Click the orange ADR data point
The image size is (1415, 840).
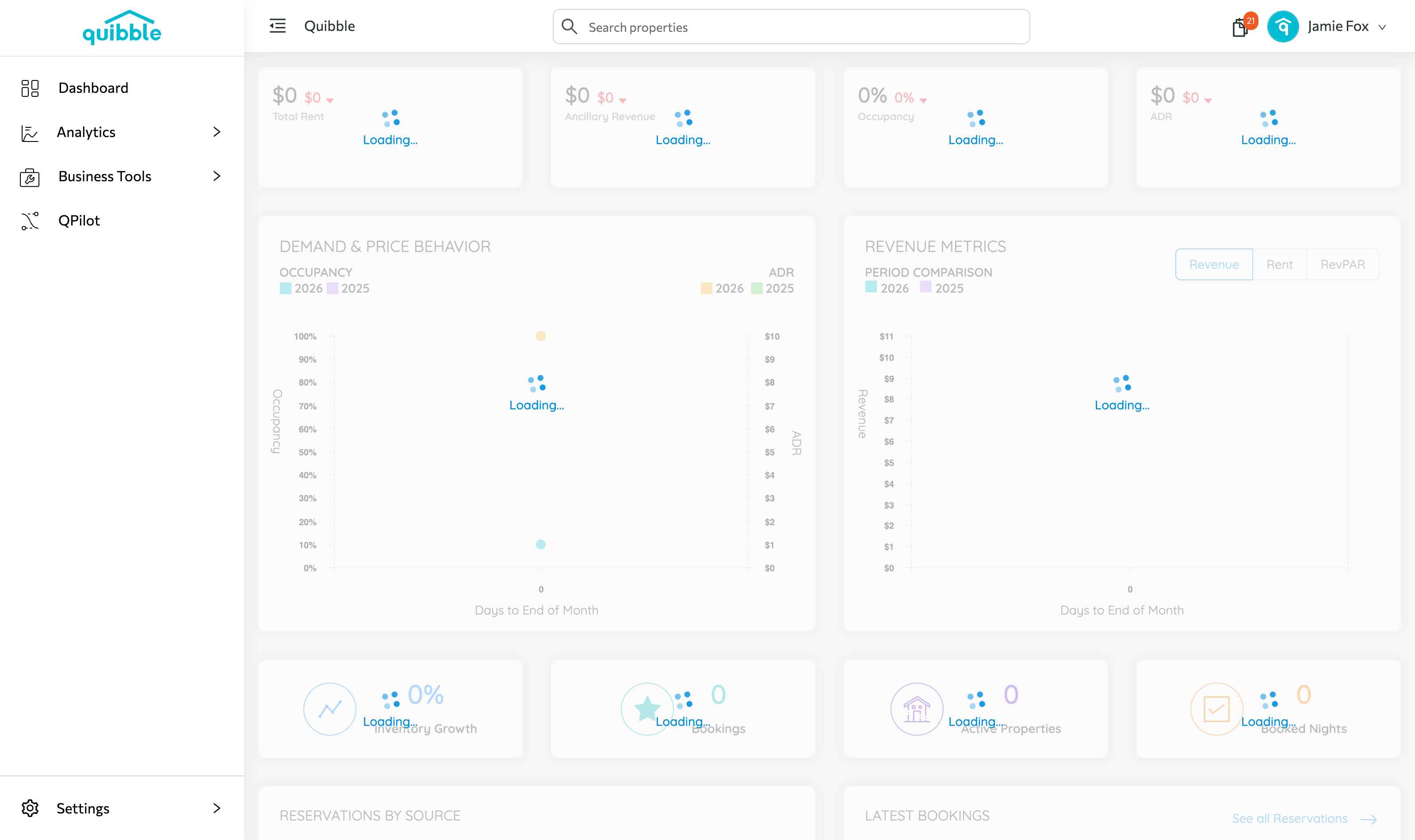click(540, 336)
